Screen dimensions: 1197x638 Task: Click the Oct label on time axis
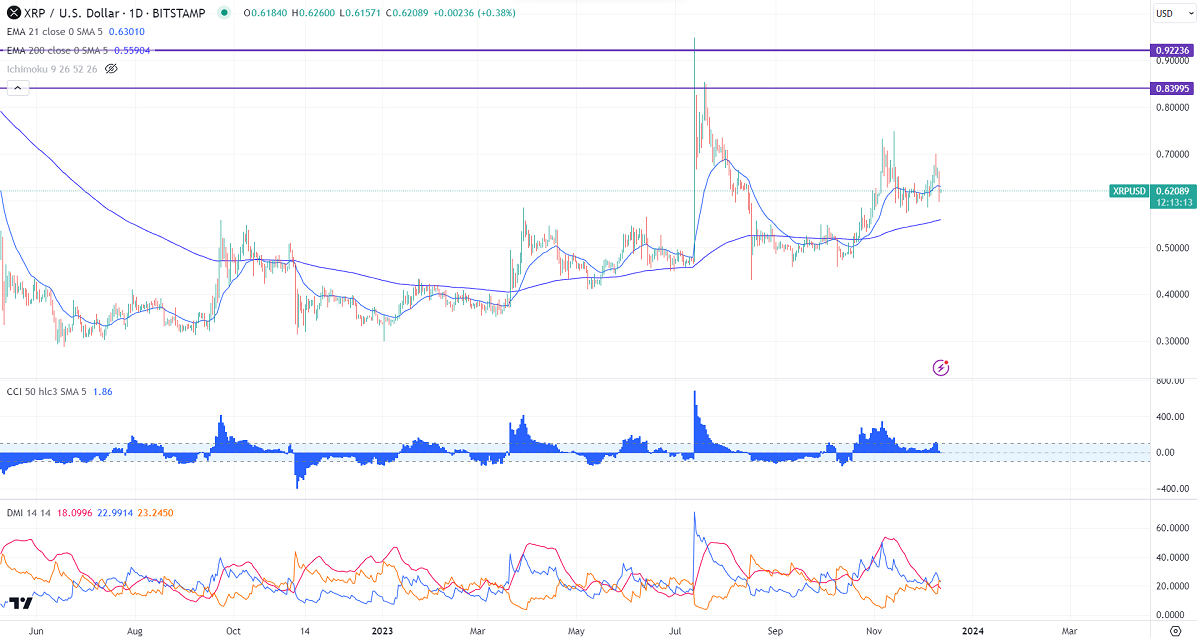point(233,631)
